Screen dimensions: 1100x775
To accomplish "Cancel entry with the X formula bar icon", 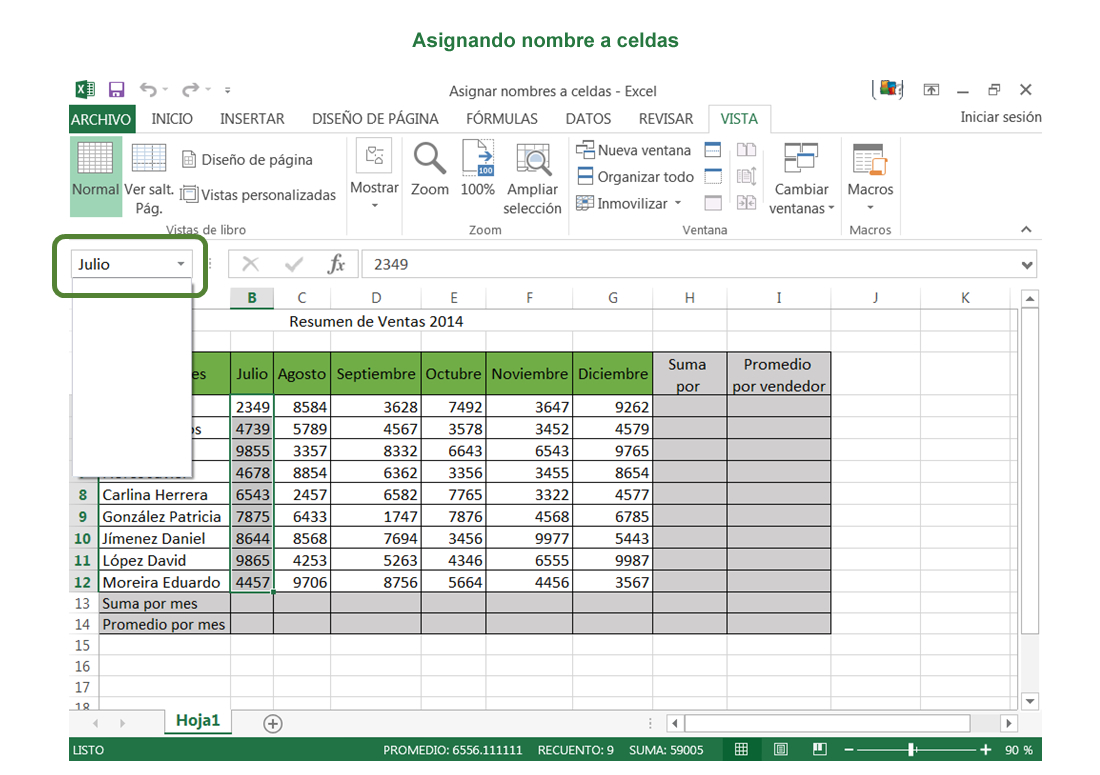I will point(250,264).
